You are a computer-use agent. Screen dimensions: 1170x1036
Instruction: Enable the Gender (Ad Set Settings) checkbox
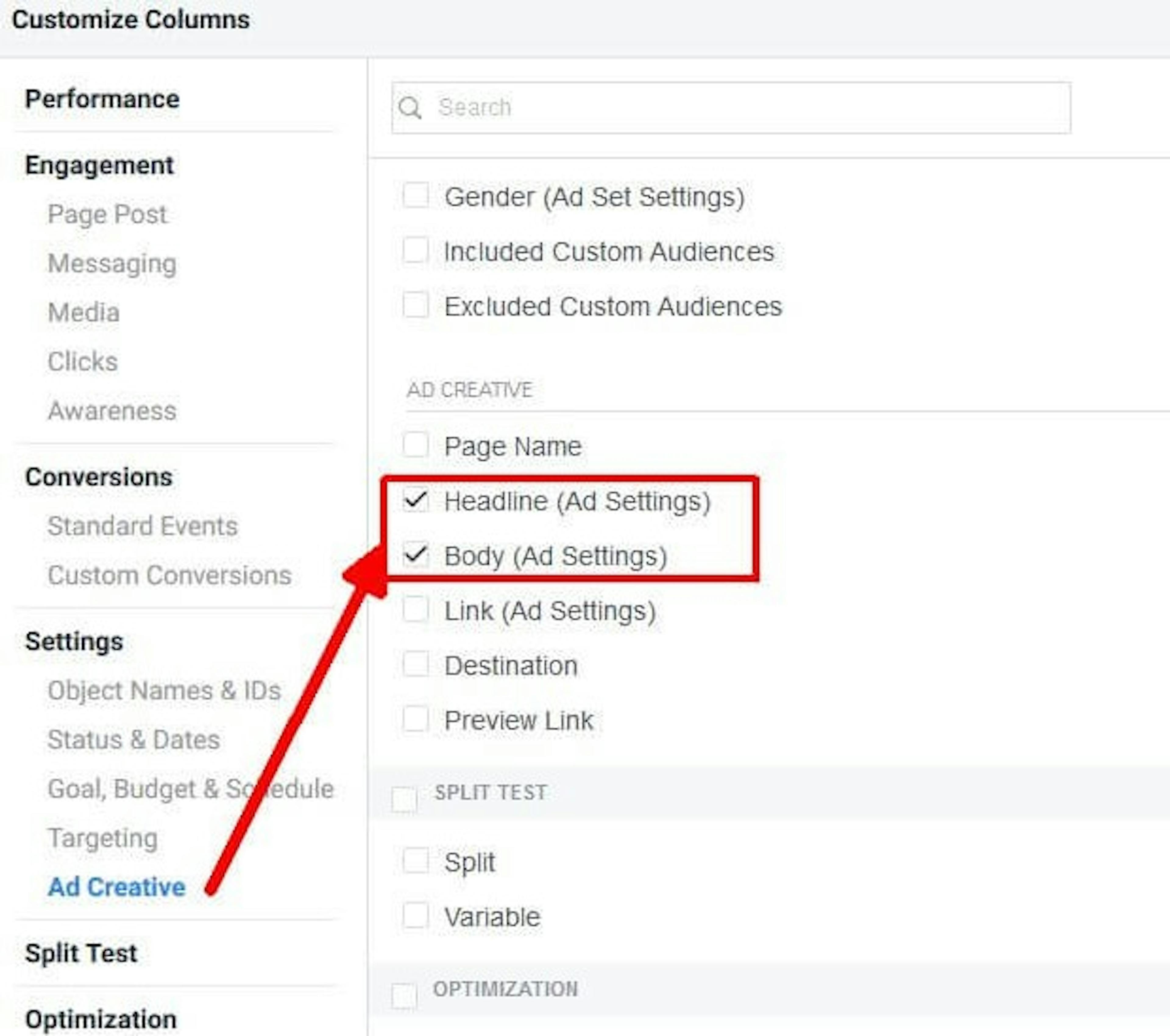pyautogui.click(x=415, y=196)
